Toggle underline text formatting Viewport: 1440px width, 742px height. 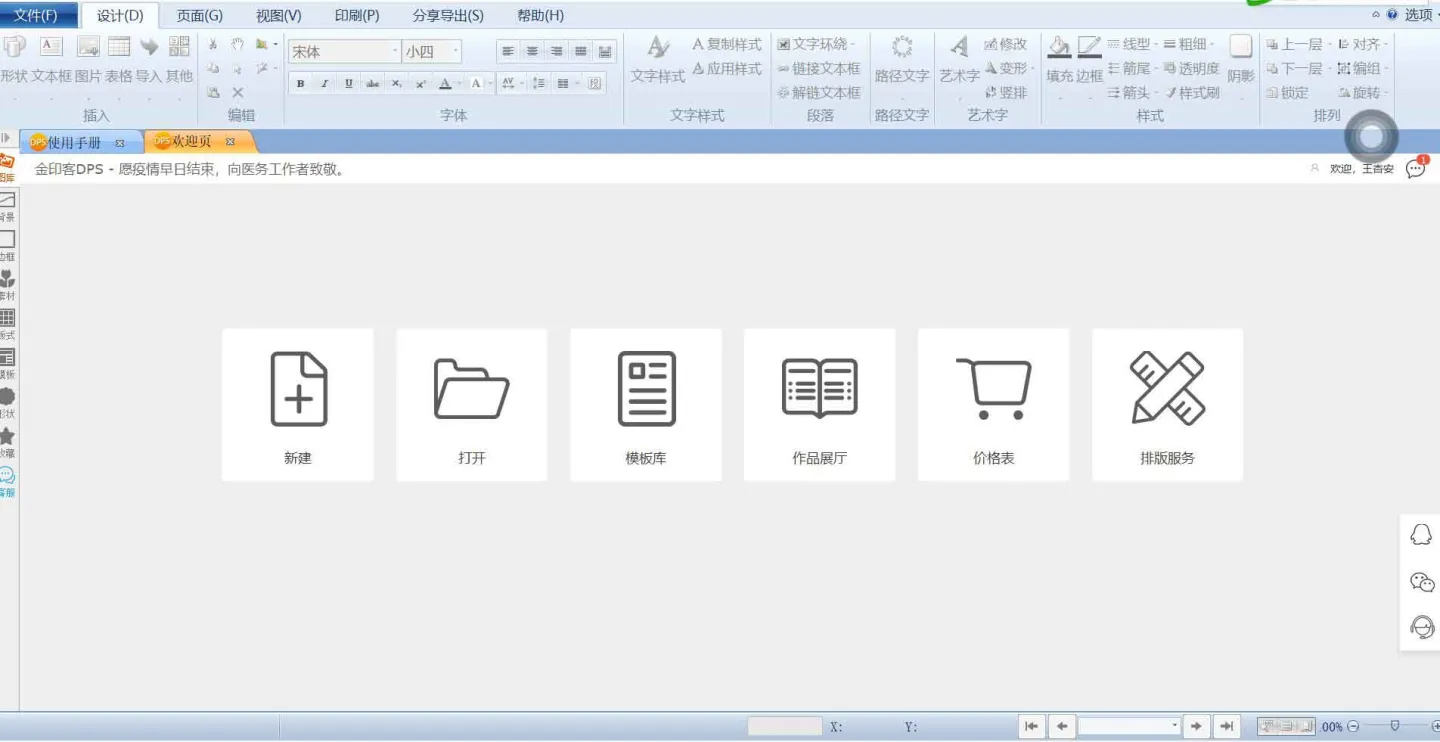coord(348,84)
